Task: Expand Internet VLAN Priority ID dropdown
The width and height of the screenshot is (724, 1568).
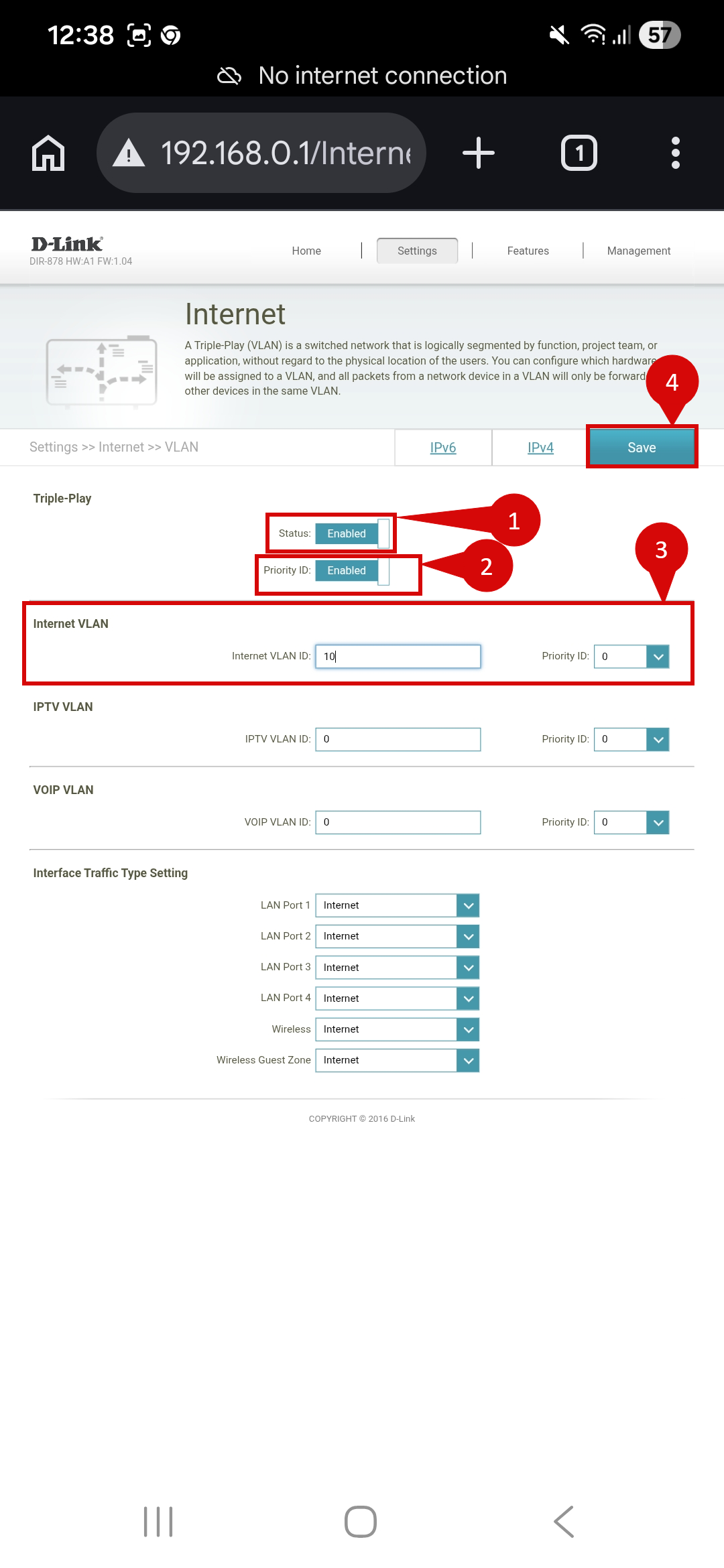Action: 631,657
